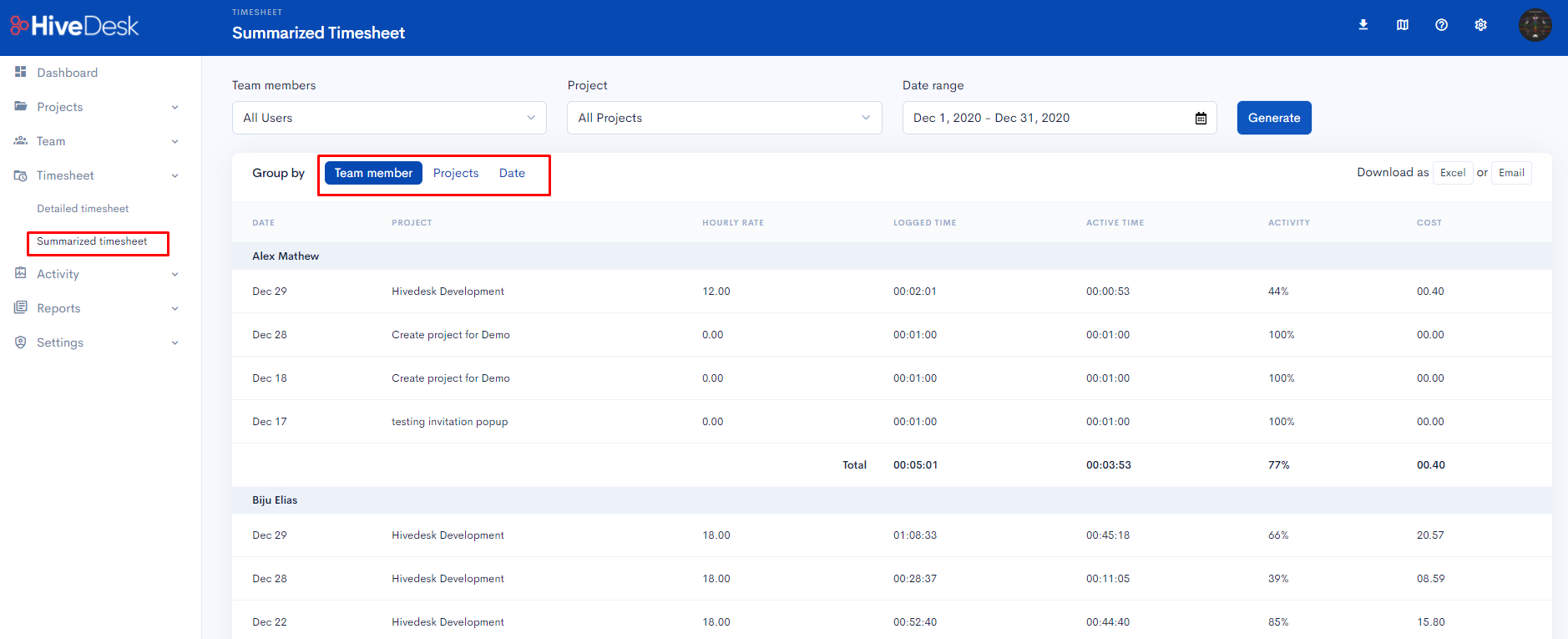
Task: Click the download icon in header
Action: pyautogui.click(x=1363, y=25)
